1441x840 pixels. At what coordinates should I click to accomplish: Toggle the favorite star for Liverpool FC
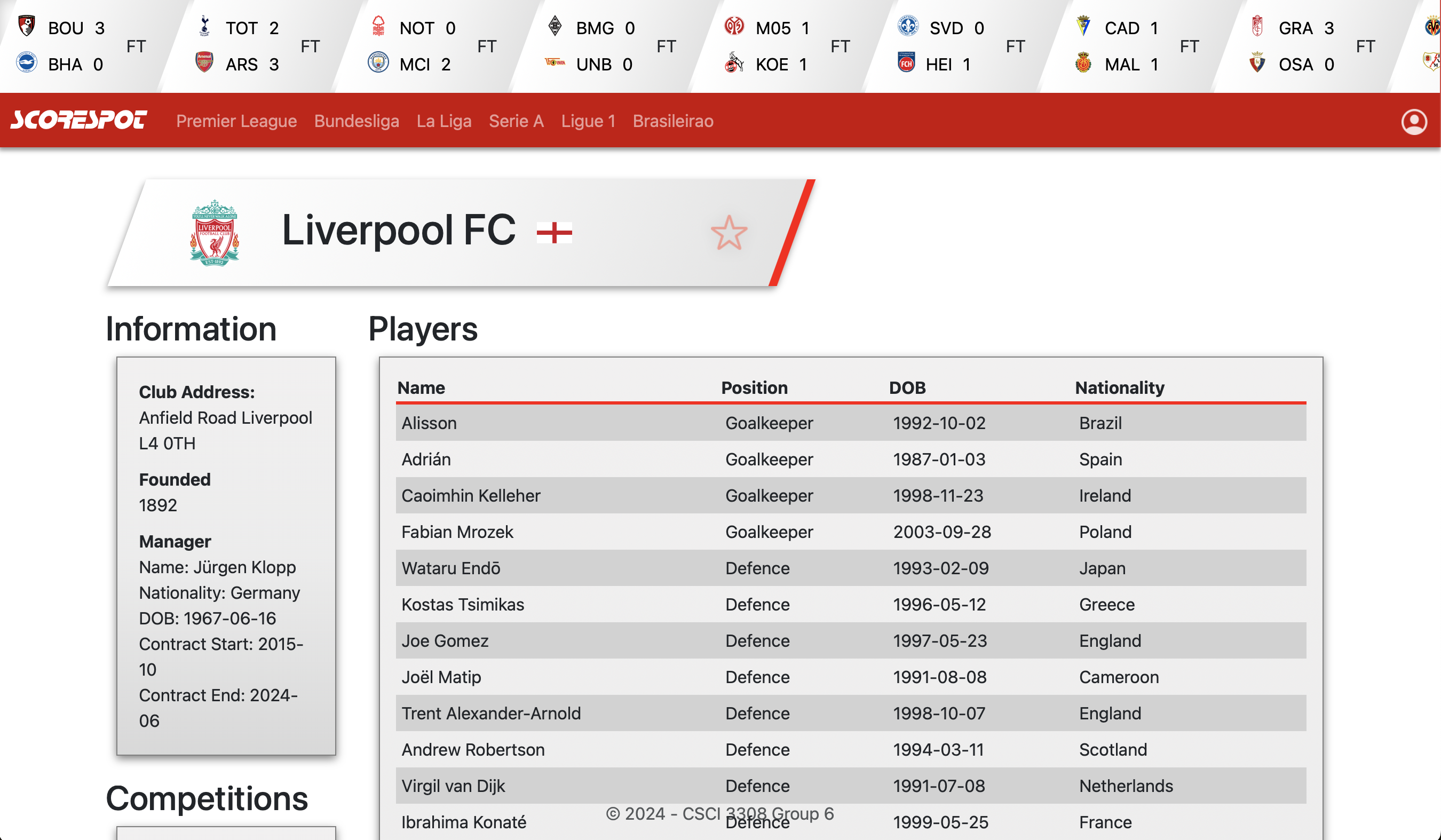tap(729, 233)
